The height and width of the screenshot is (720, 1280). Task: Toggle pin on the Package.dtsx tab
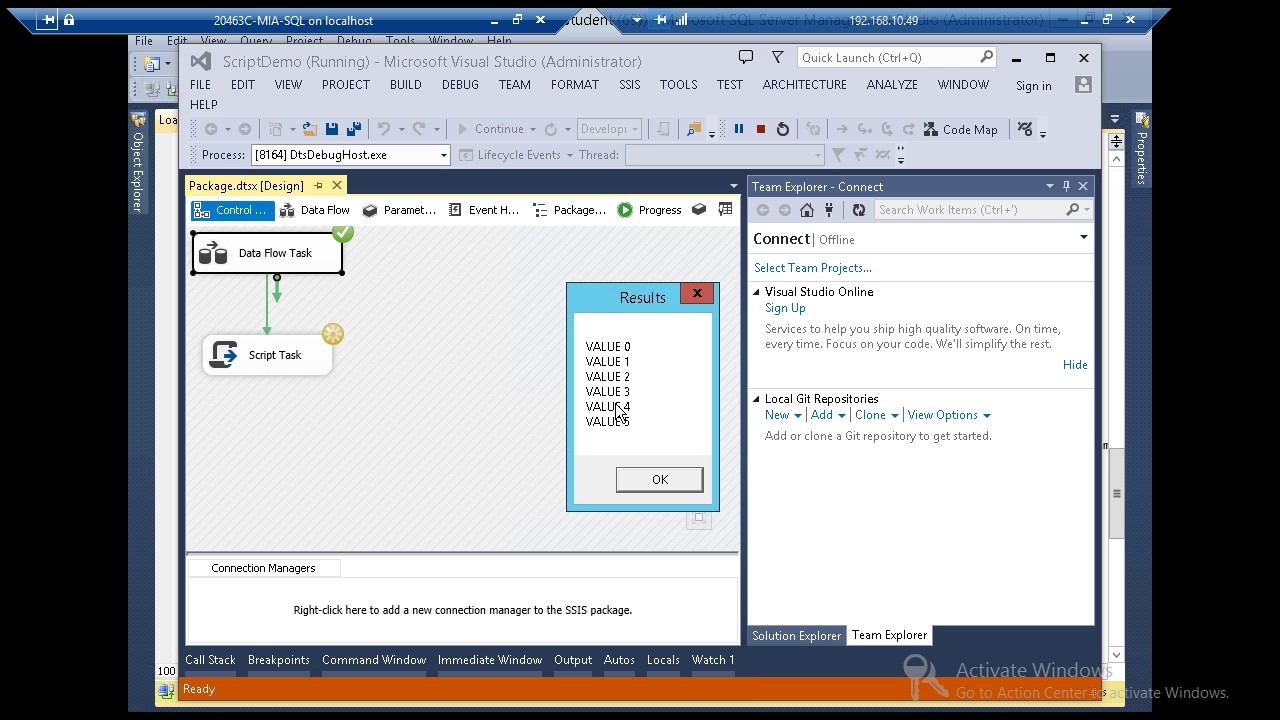pyautogui.click(x=319, y=185)
